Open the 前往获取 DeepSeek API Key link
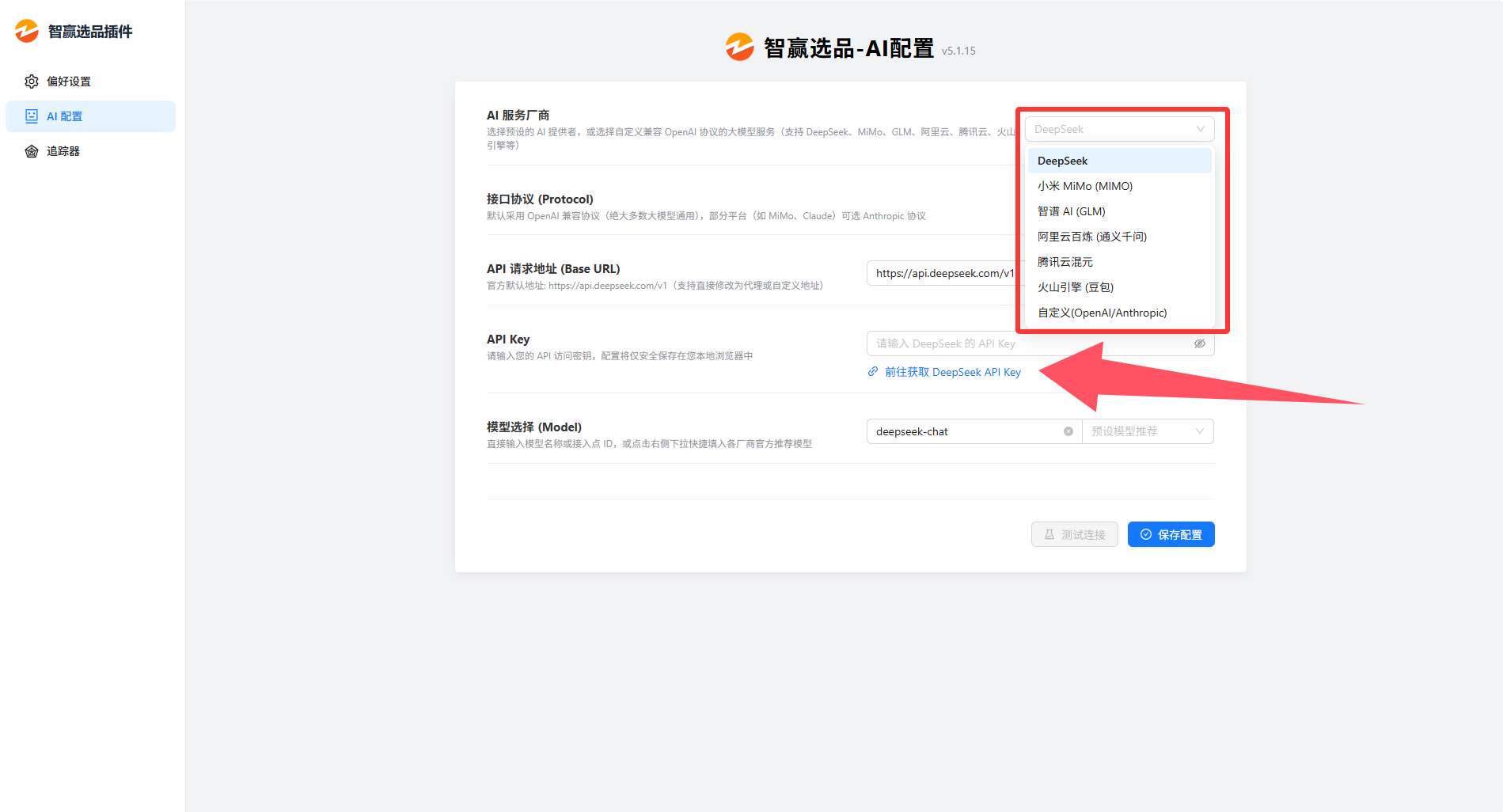The height and width of the screenshot is (812, 1503). click(x=952, y=372)
